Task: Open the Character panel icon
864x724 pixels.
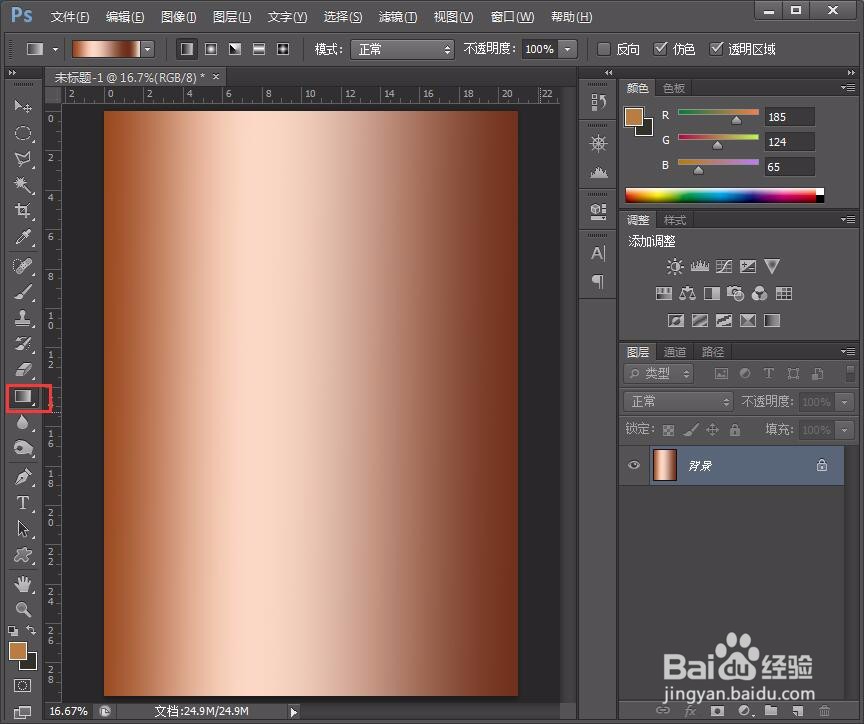Action: pos(598,254)
